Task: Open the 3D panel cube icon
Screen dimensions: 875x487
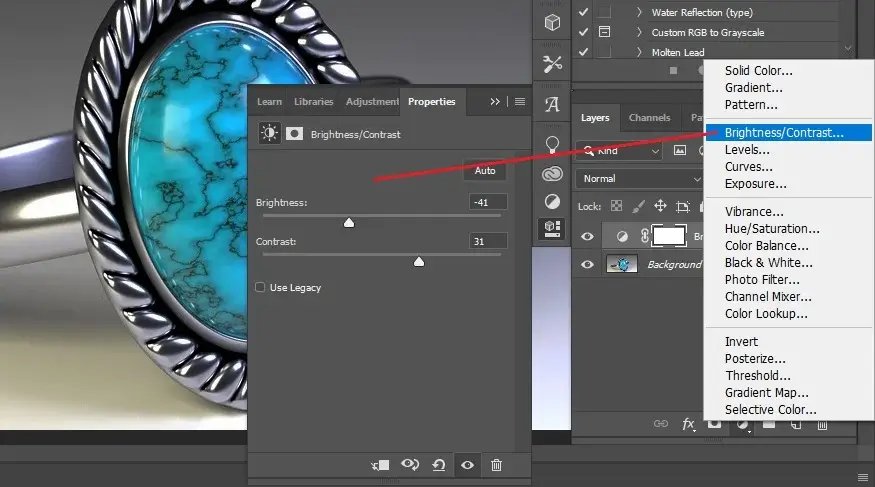Action: [552, 22]
